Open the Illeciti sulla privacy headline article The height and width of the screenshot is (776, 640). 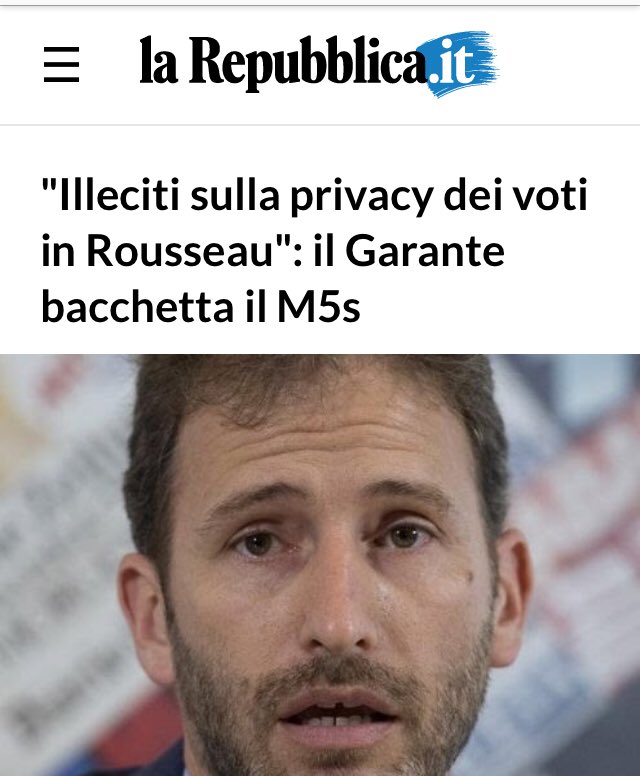point(314,250)
